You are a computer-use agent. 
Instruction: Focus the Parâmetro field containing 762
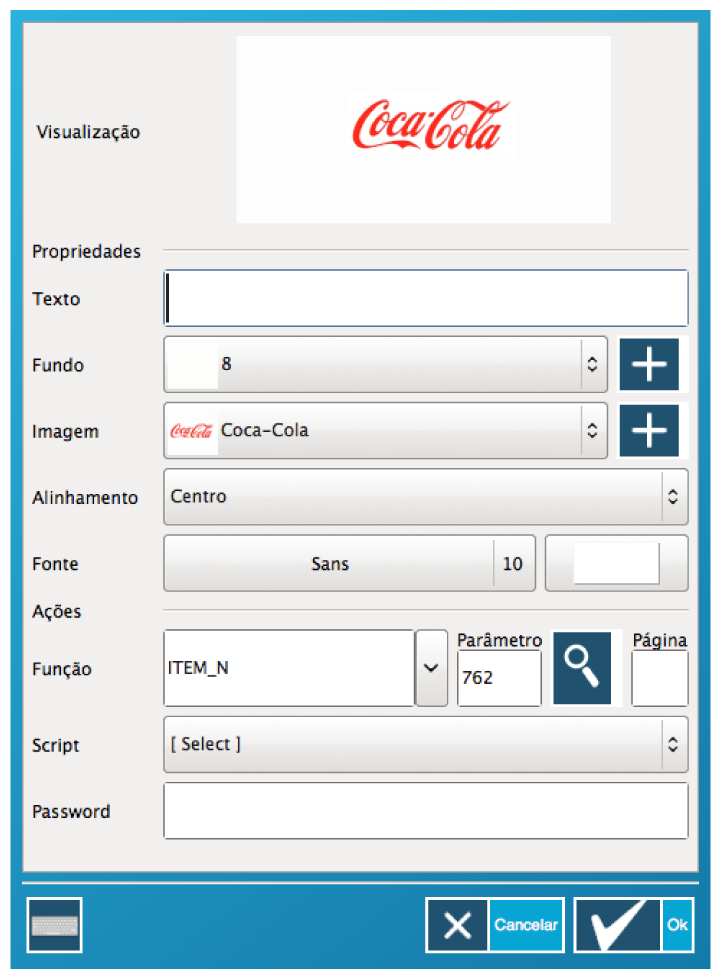click(x=498, y=678)
